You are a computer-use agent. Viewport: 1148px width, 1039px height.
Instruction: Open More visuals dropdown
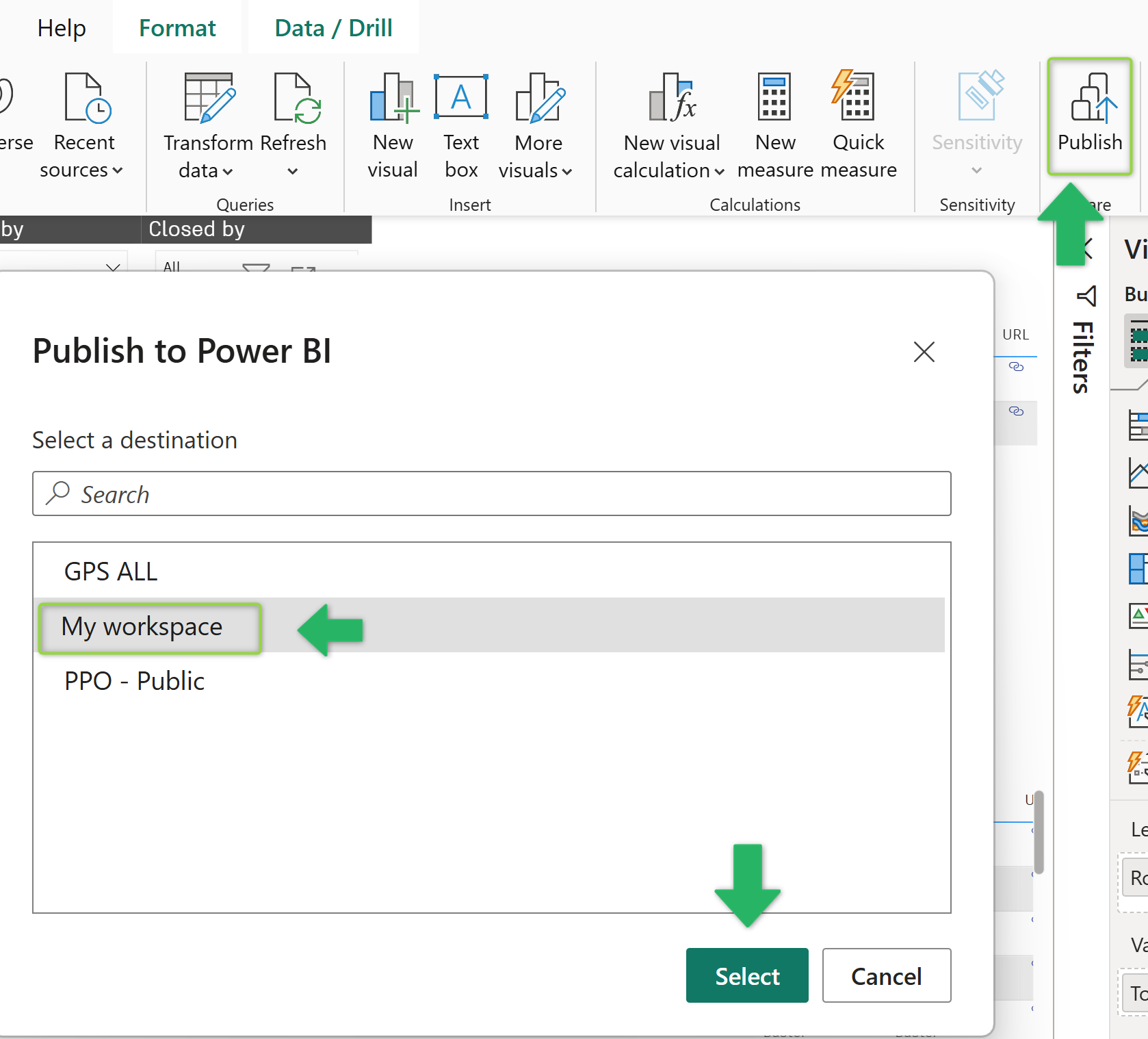pos(537,126)
